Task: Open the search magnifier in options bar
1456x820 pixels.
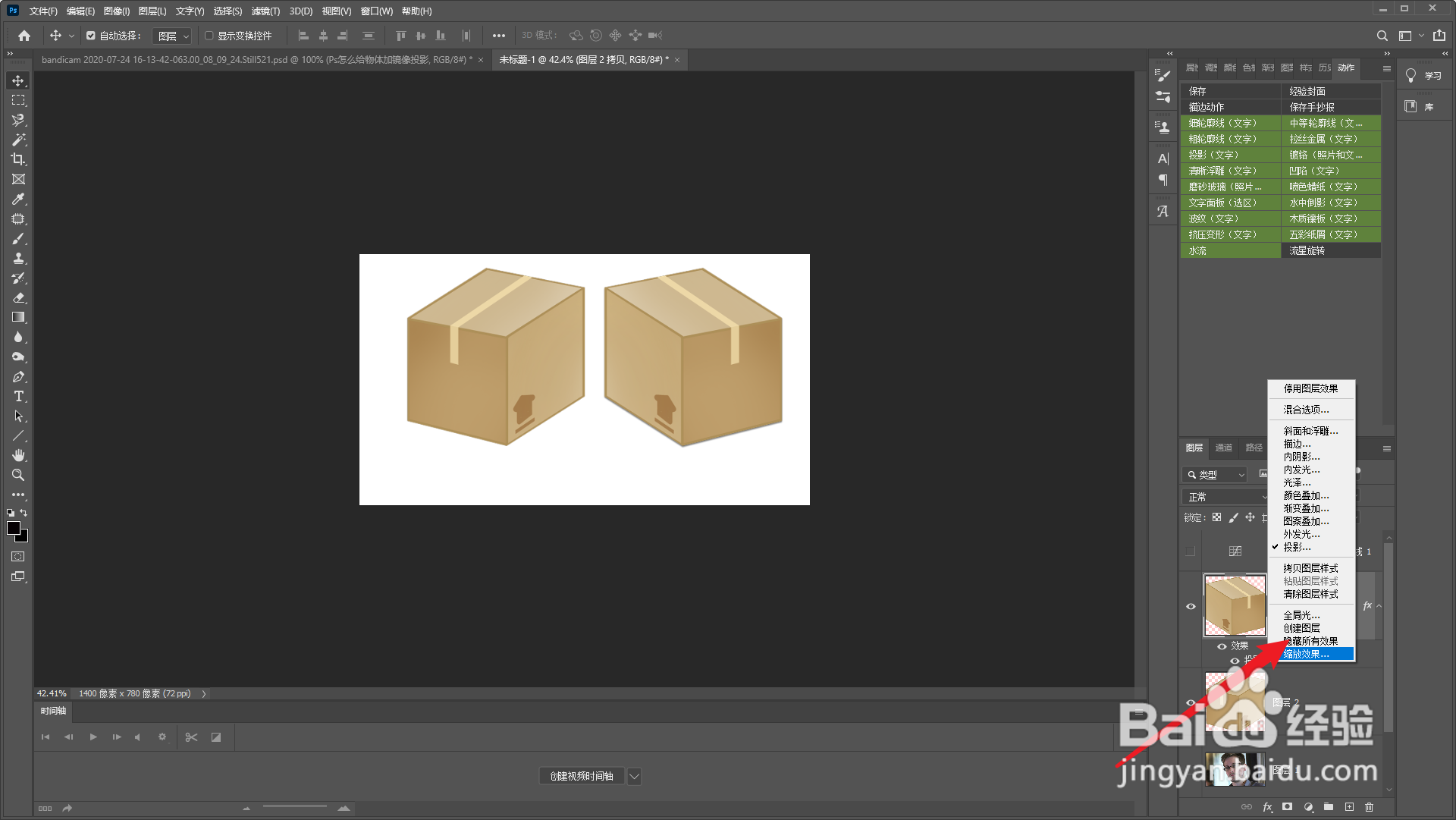Action: click(1382, 36)
